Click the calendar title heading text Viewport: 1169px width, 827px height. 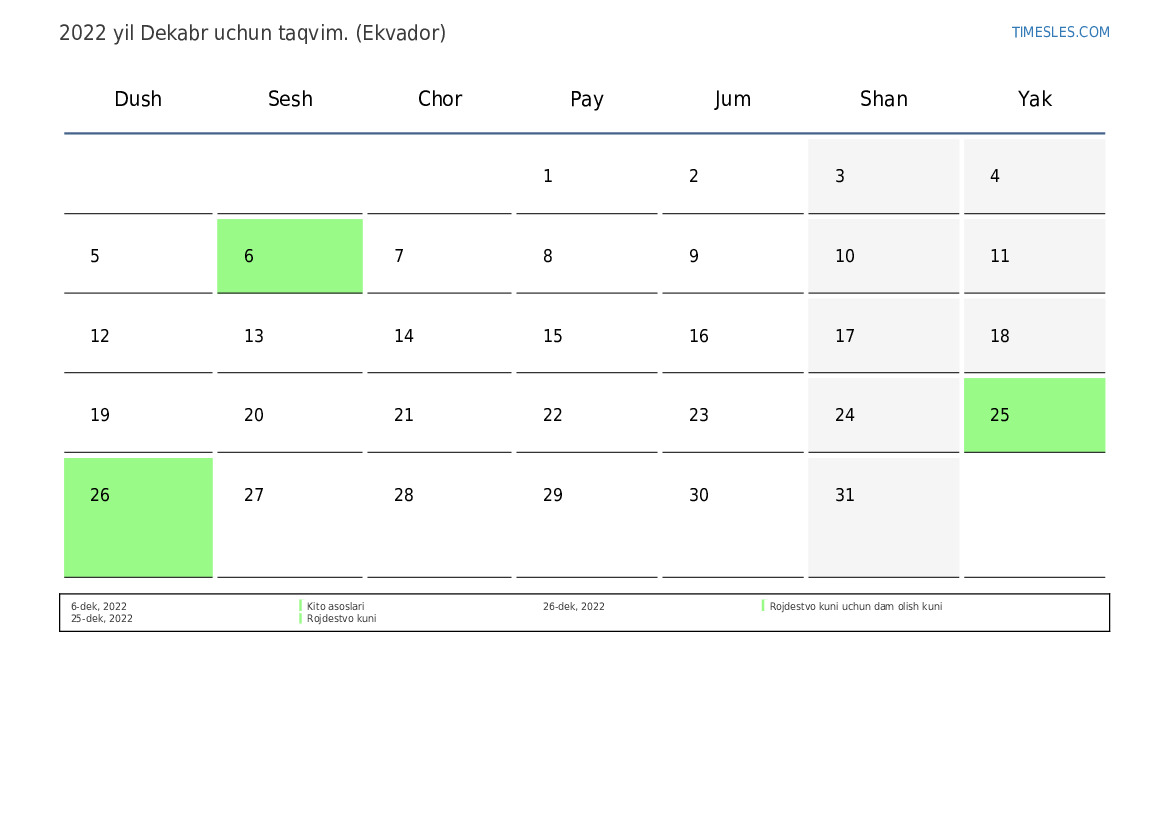coord(252,33)
